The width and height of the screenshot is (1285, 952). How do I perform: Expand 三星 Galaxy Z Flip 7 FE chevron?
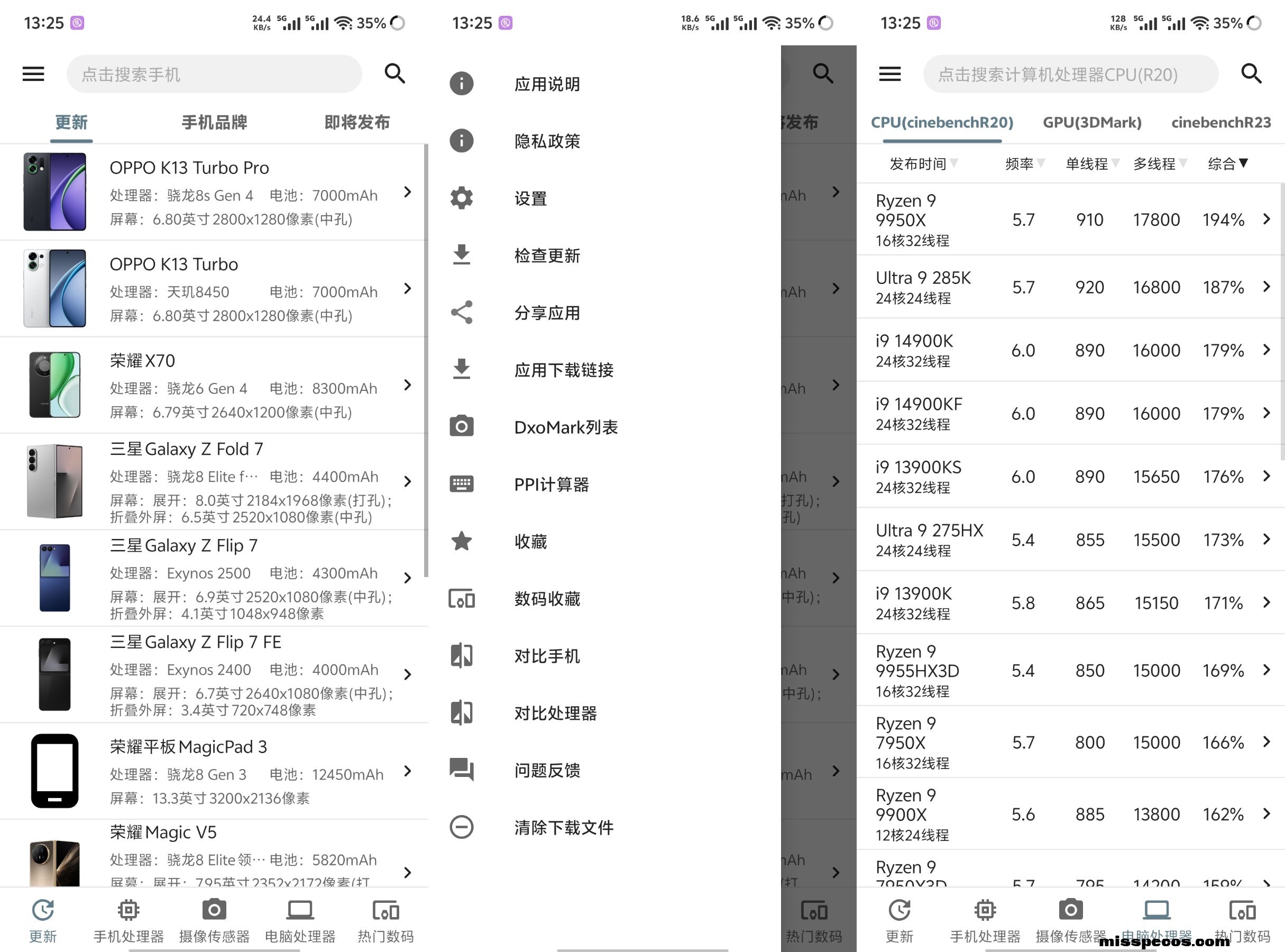pyautogui.click(x=407, y=674)
